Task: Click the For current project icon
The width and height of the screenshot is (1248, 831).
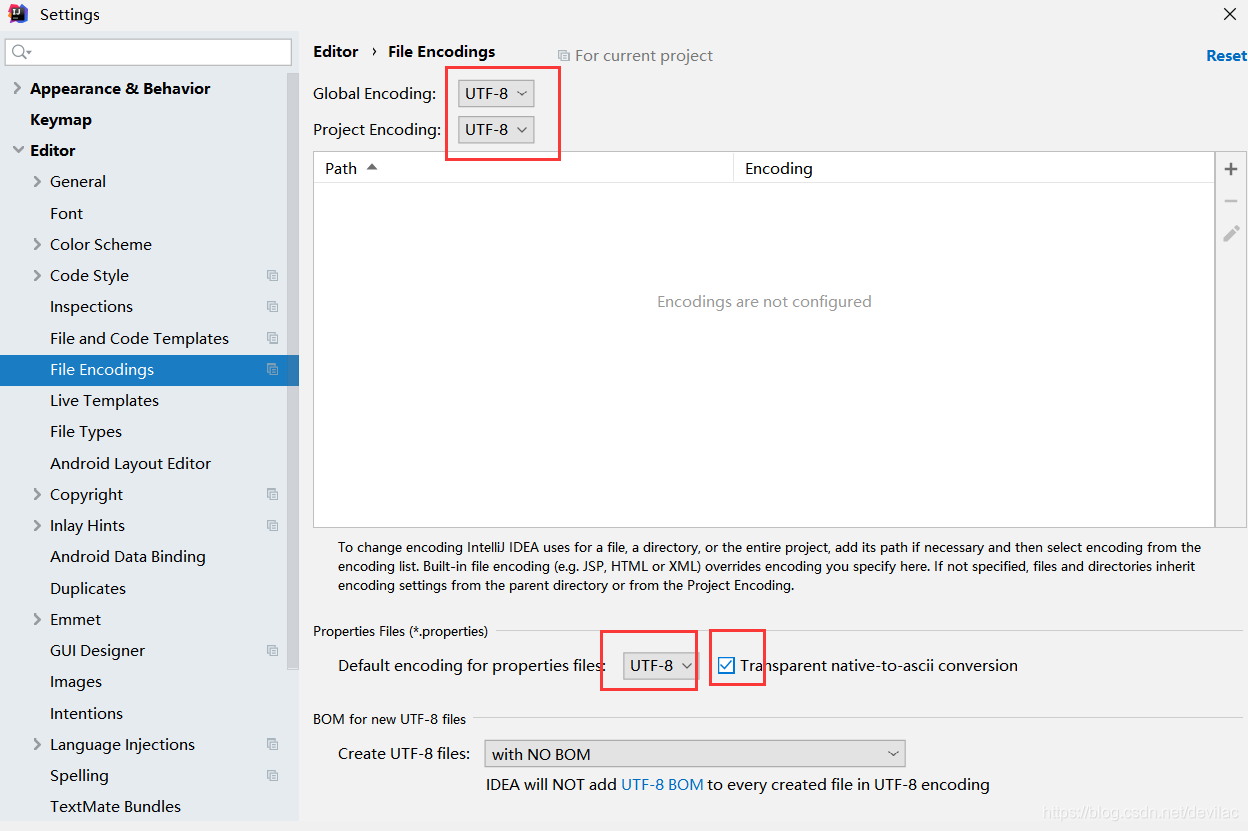Action: pos(564,56)
